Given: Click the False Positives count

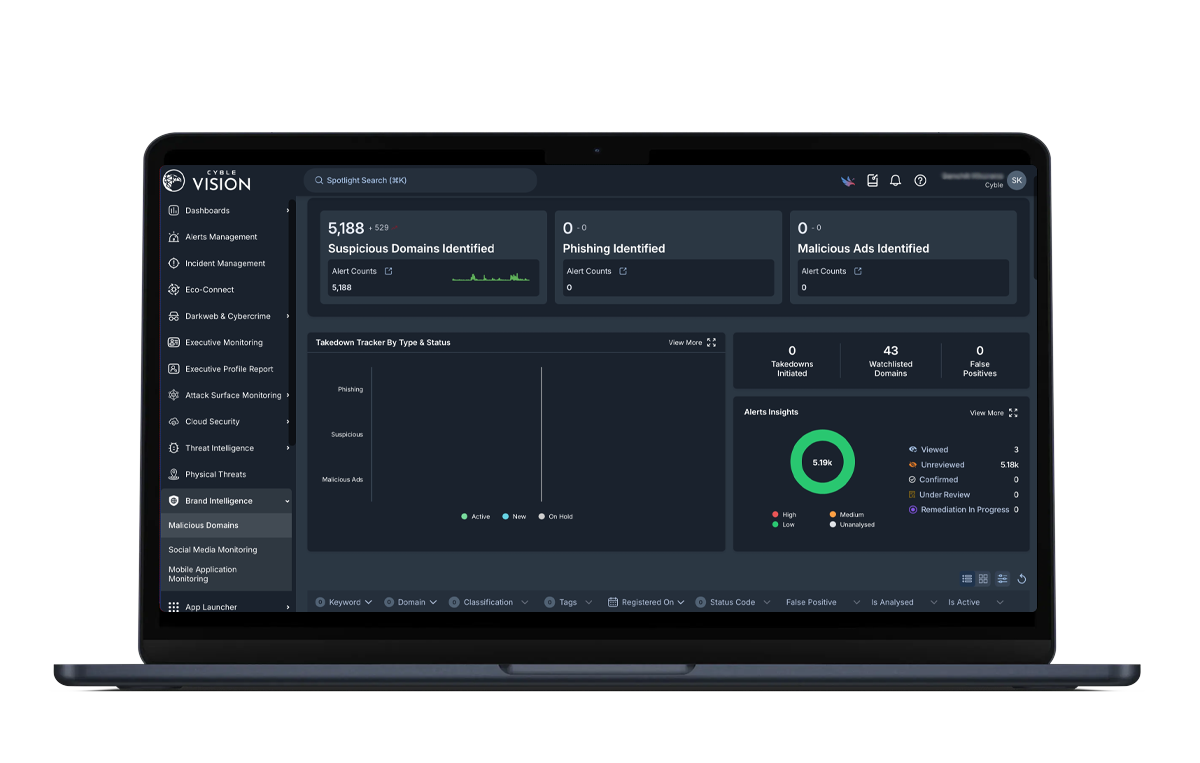Looking at the screenshot, I should (980, 351).
